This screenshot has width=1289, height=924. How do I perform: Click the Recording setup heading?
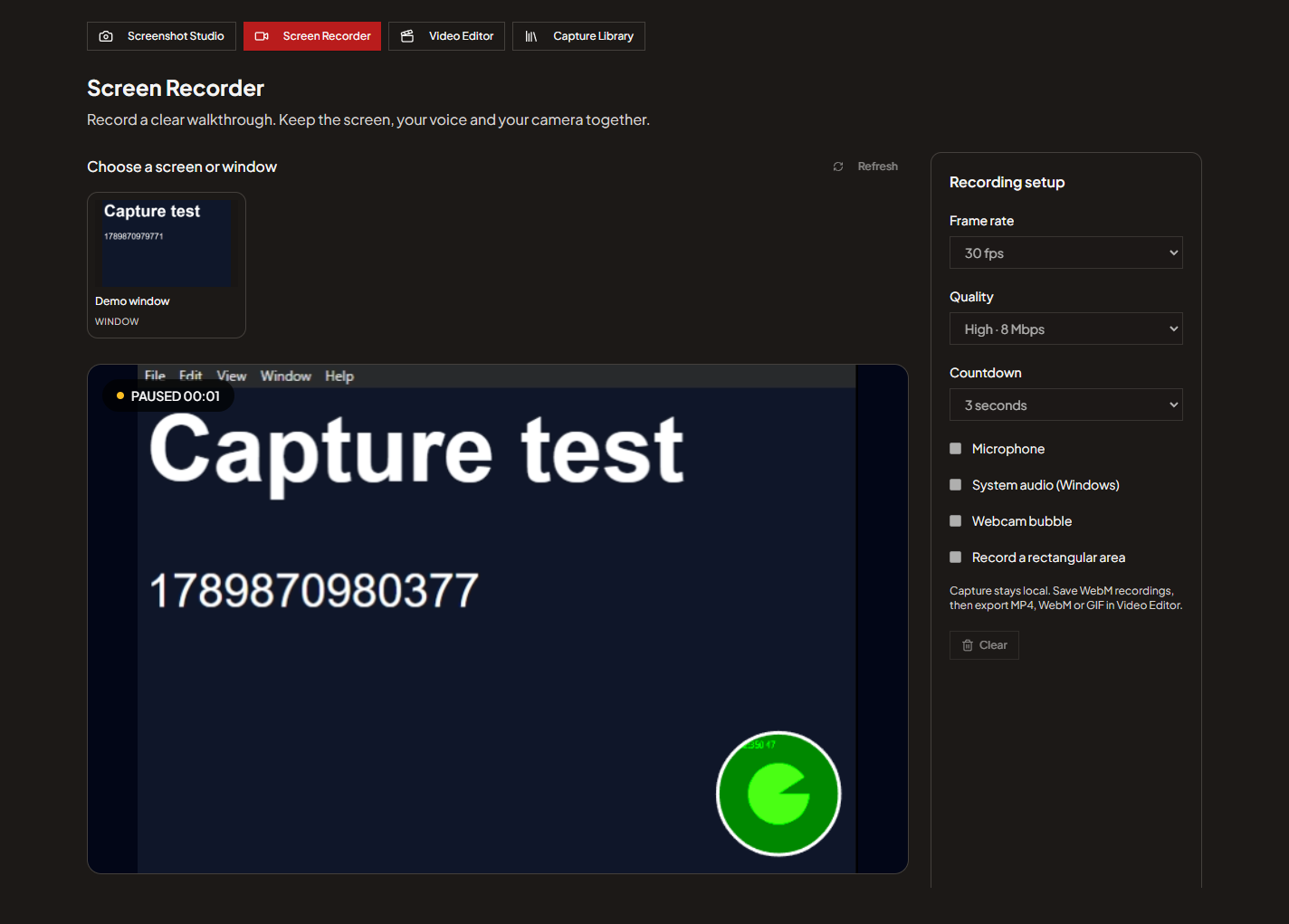[x=1007, y=182]
